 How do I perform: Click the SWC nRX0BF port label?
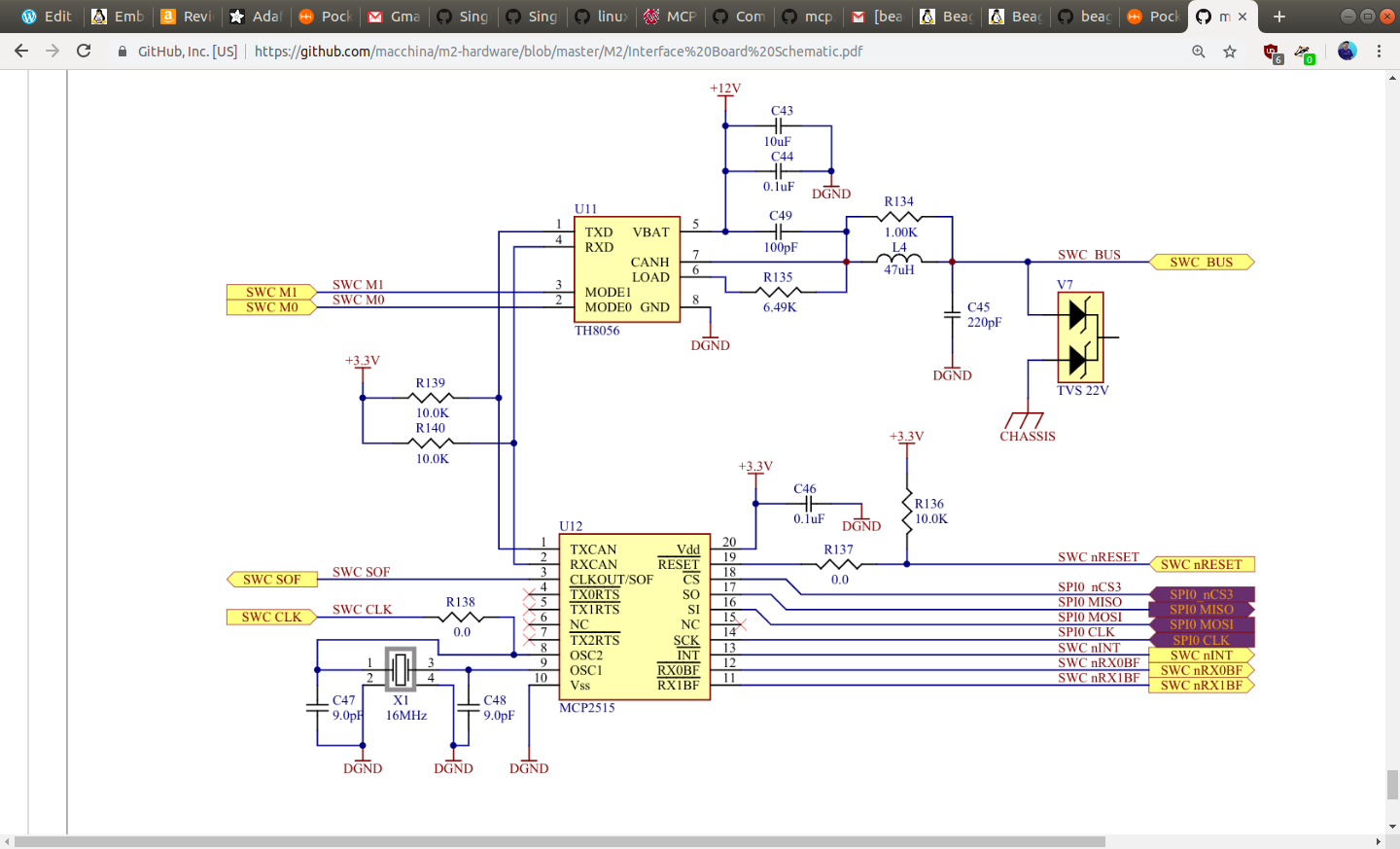coord(1202,670)
